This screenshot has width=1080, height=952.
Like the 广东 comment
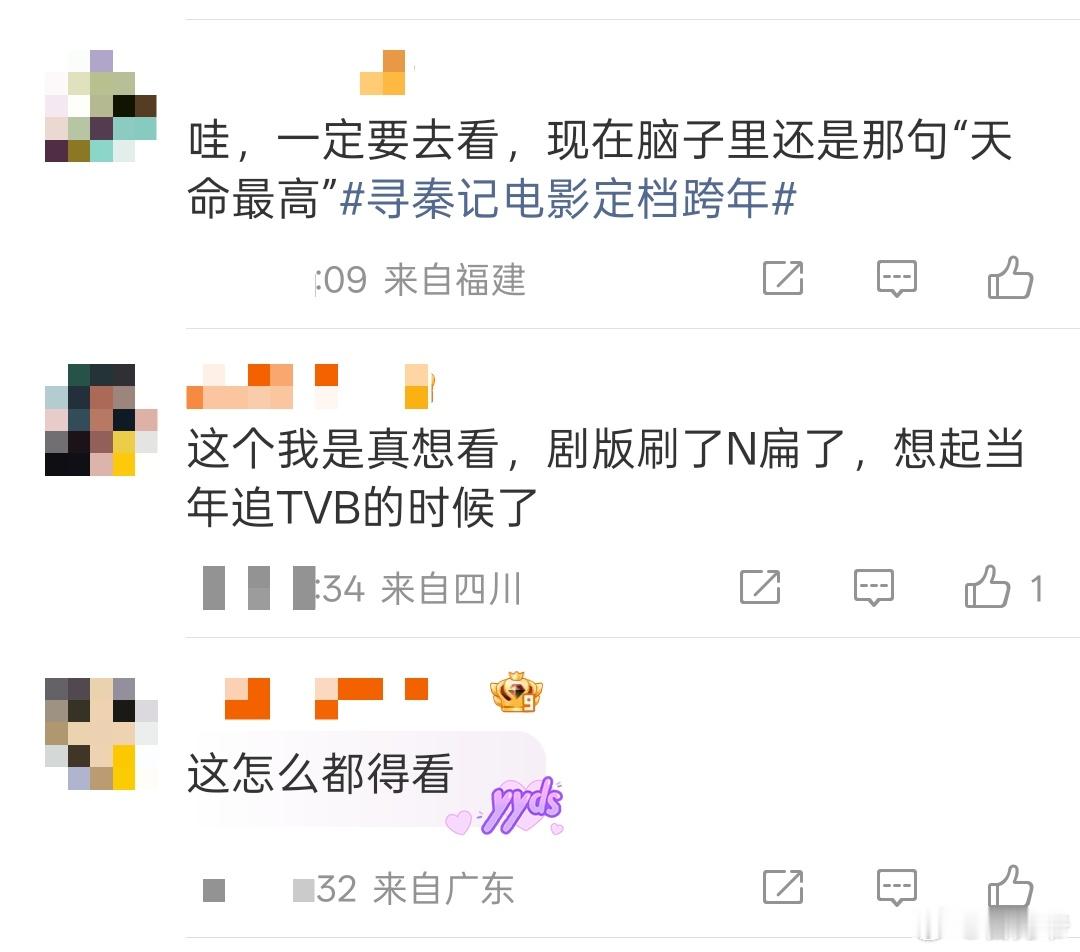(1010, 886)
